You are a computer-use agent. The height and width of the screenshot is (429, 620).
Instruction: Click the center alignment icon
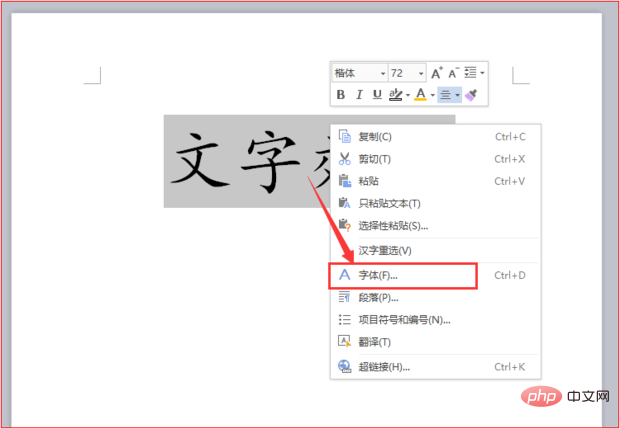[446, 95]
